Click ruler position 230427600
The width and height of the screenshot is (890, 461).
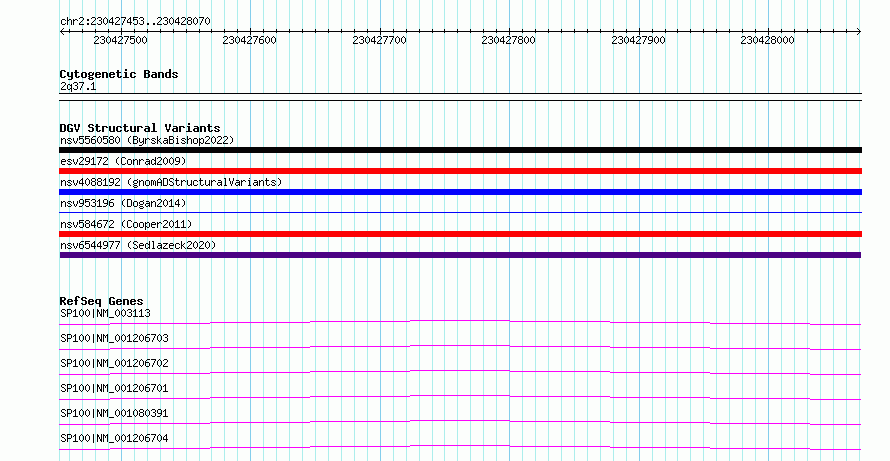(x=250, y=40)
